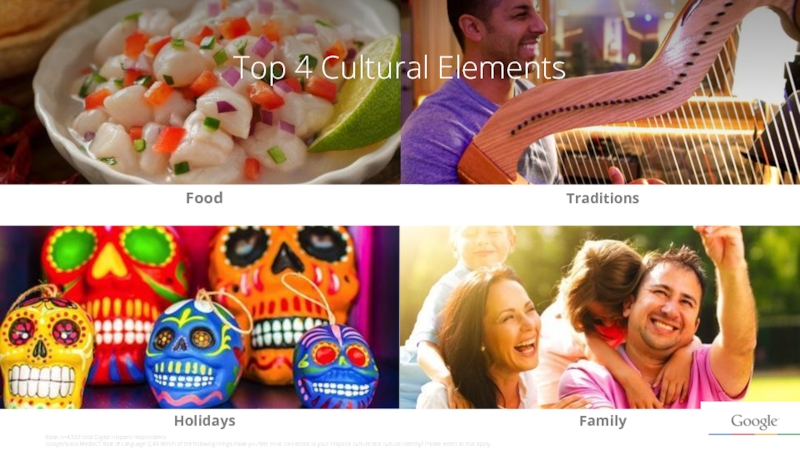Click the man in pink shirt
The width and height of the screenshot is (800, 450).
point(663,327)
